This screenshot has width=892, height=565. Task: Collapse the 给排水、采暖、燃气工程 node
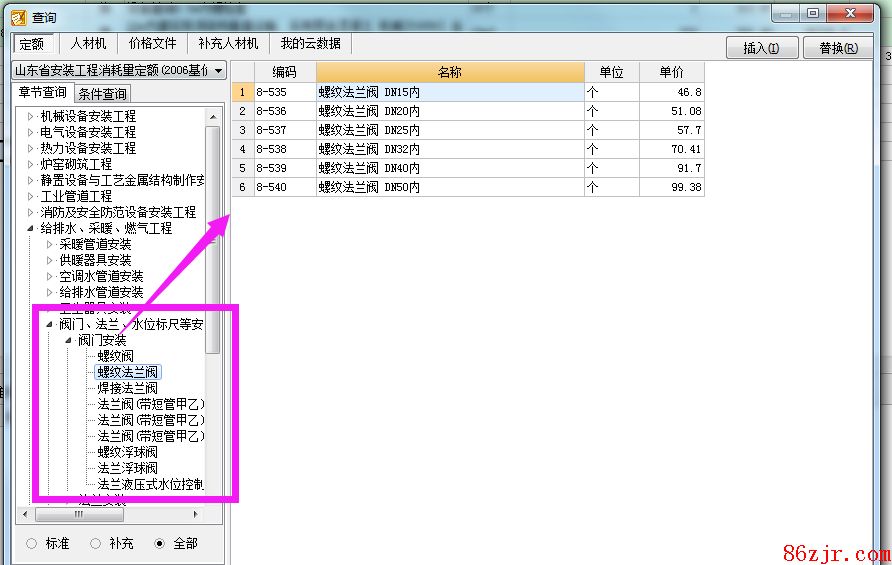tap(31, 228)
